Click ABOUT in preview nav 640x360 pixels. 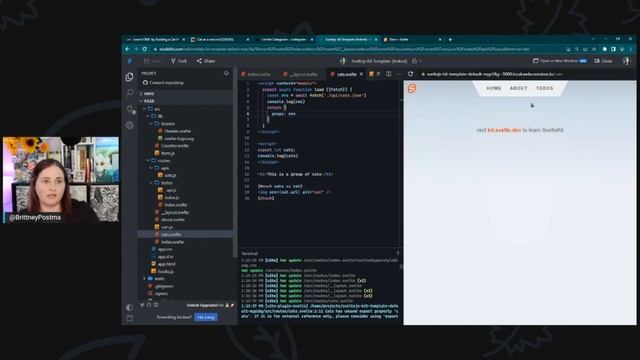coord(518,88)
